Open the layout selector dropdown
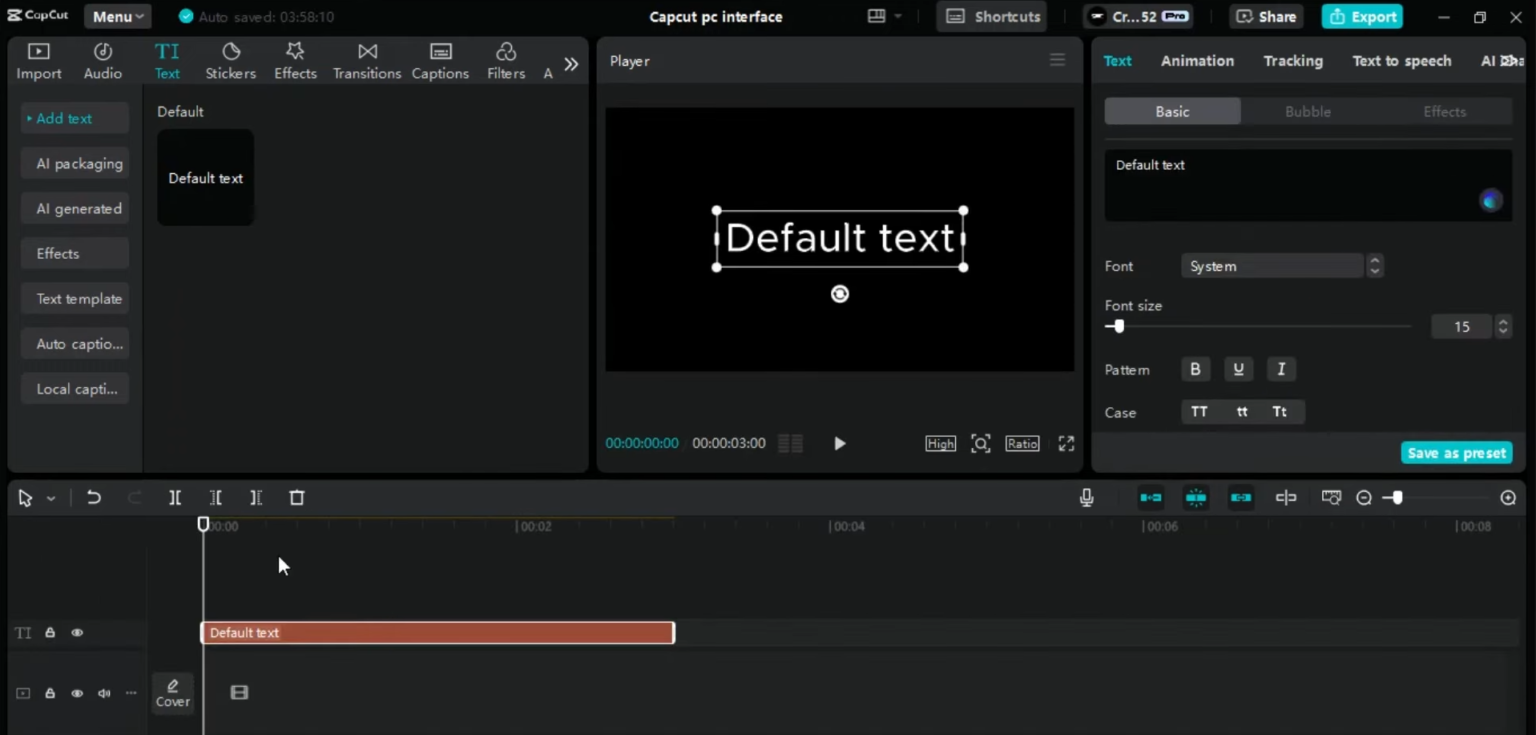This screenshot has height=735, width=1536. coord(884,16)
